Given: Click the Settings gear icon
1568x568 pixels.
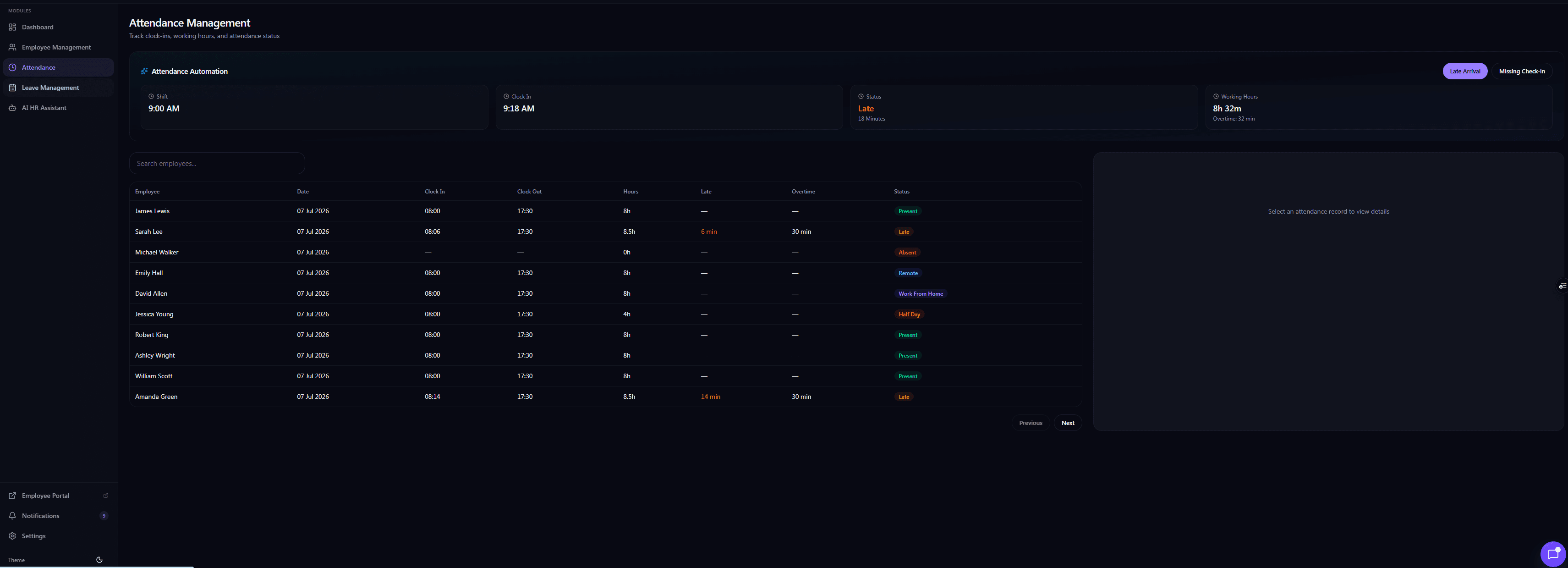Looking at the screenshot, I should click(x=12, y=536).
